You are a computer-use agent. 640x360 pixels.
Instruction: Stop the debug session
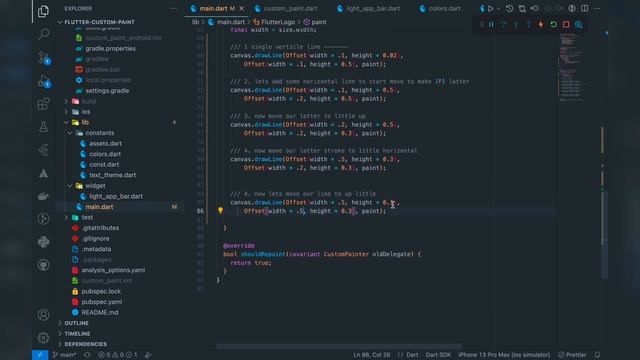click(566, 24)
